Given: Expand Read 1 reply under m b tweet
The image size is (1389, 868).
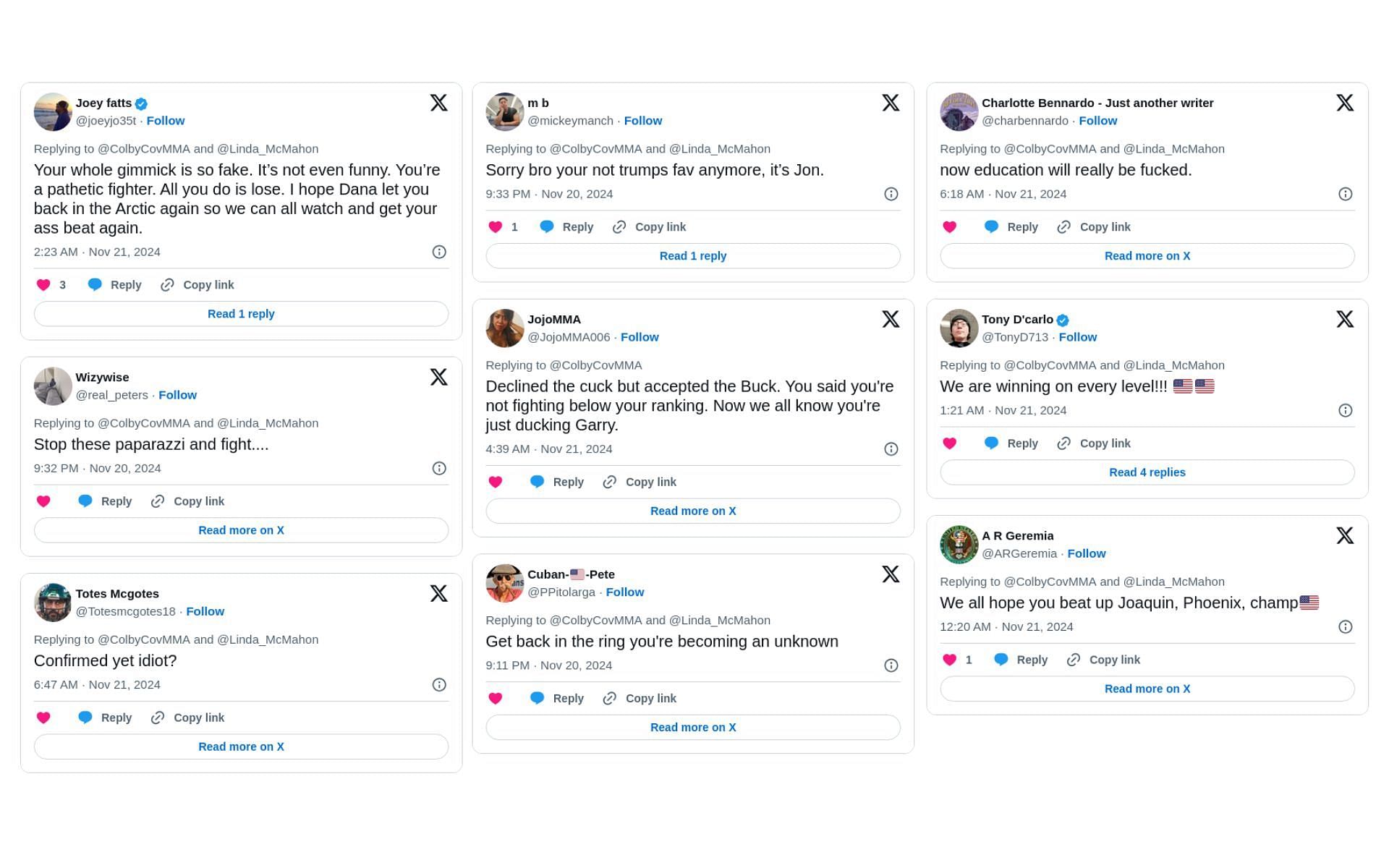Looking at the screenshot, I should click(x=693, y=255).
